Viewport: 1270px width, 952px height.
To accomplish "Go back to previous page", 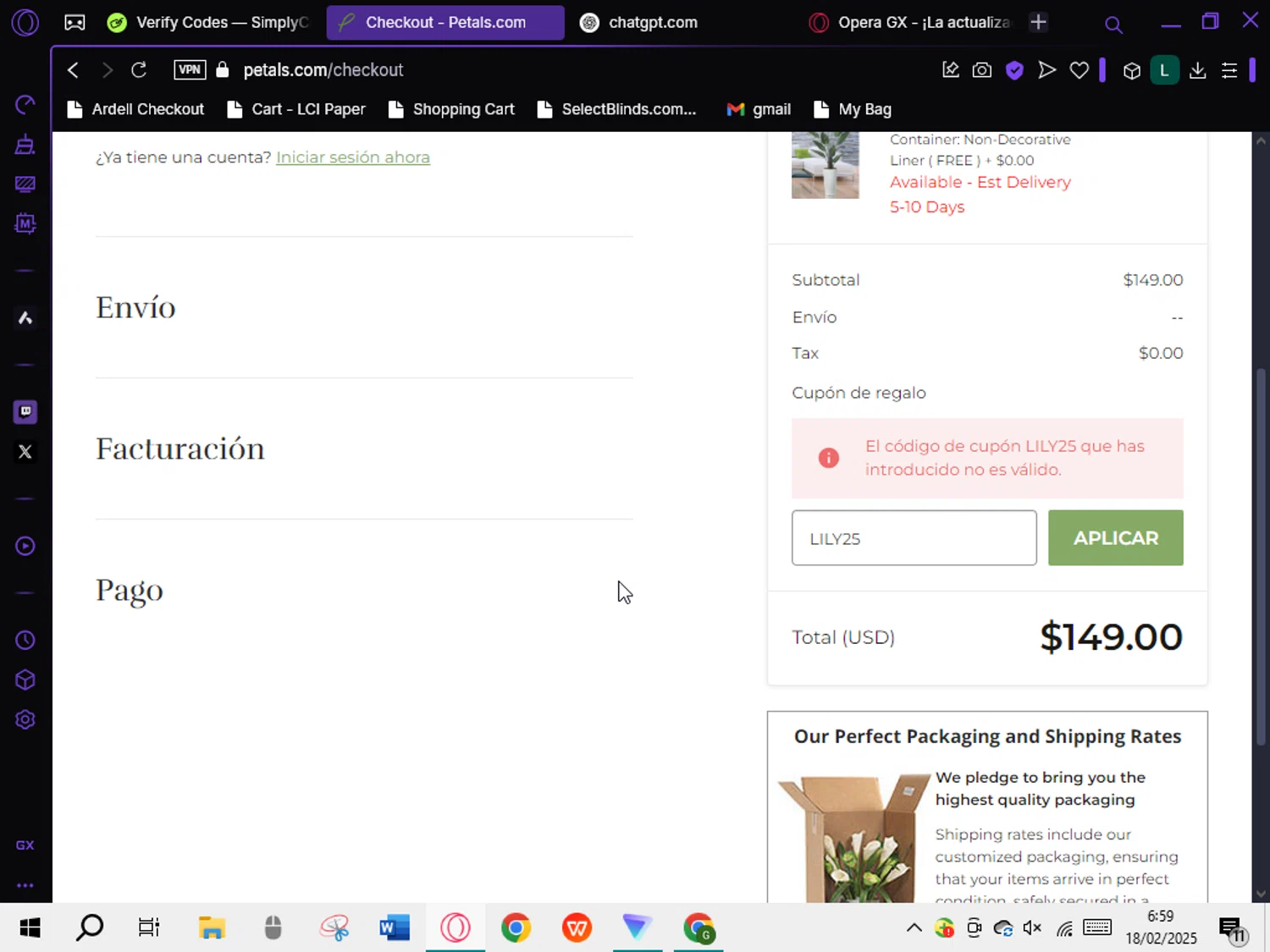I will pyautogui.click(x=74, y=70).
